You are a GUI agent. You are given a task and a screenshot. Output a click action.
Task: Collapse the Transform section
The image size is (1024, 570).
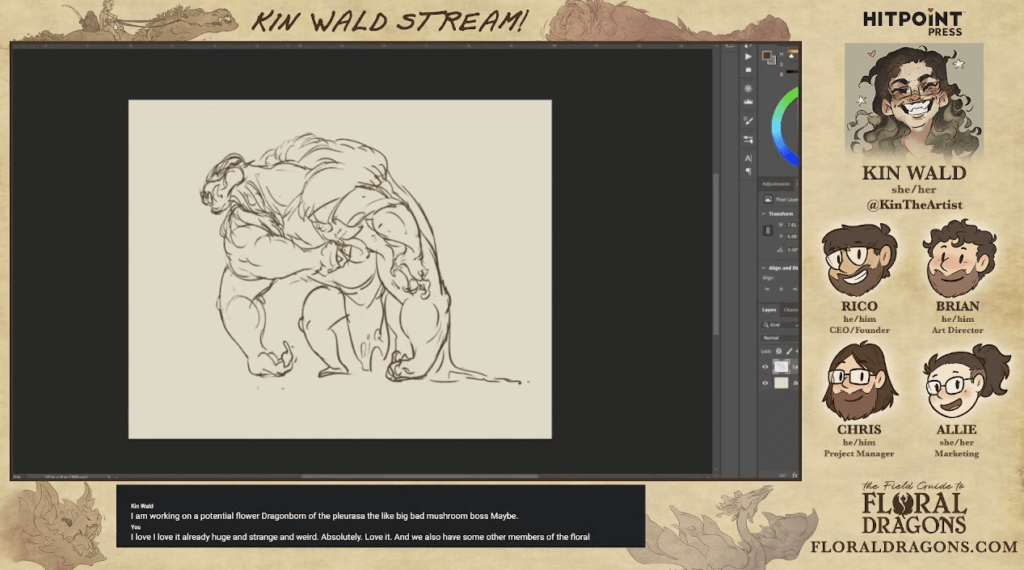[764, 214]
